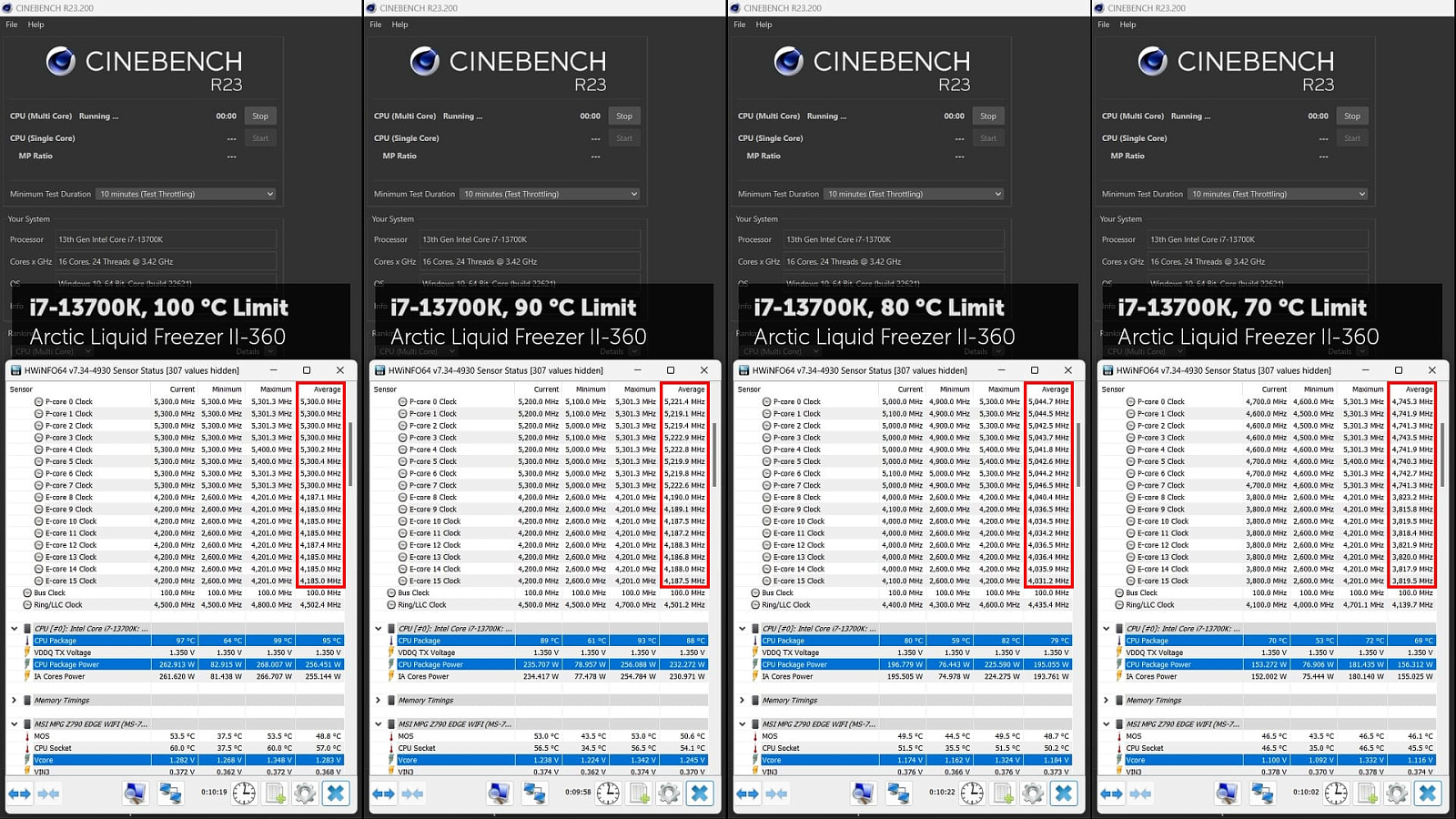1456x819 pixels.
Task: Click expand columns arrows in 90 °C HWiNFO window
Action: pyautogui.click(x=383, y=794)
